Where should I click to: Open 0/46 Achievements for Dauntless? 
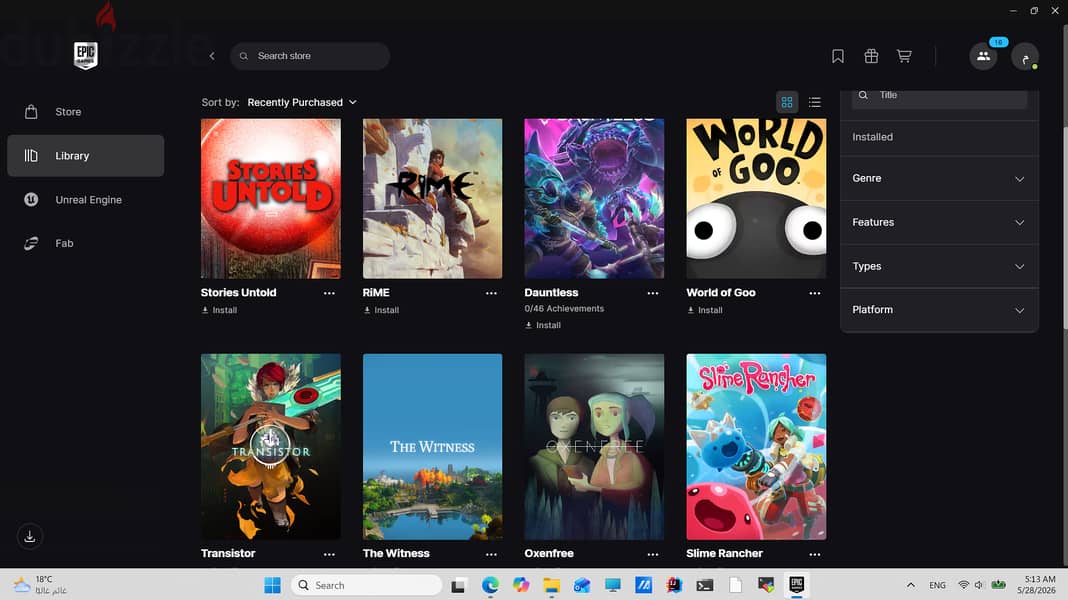pos(564,309)
